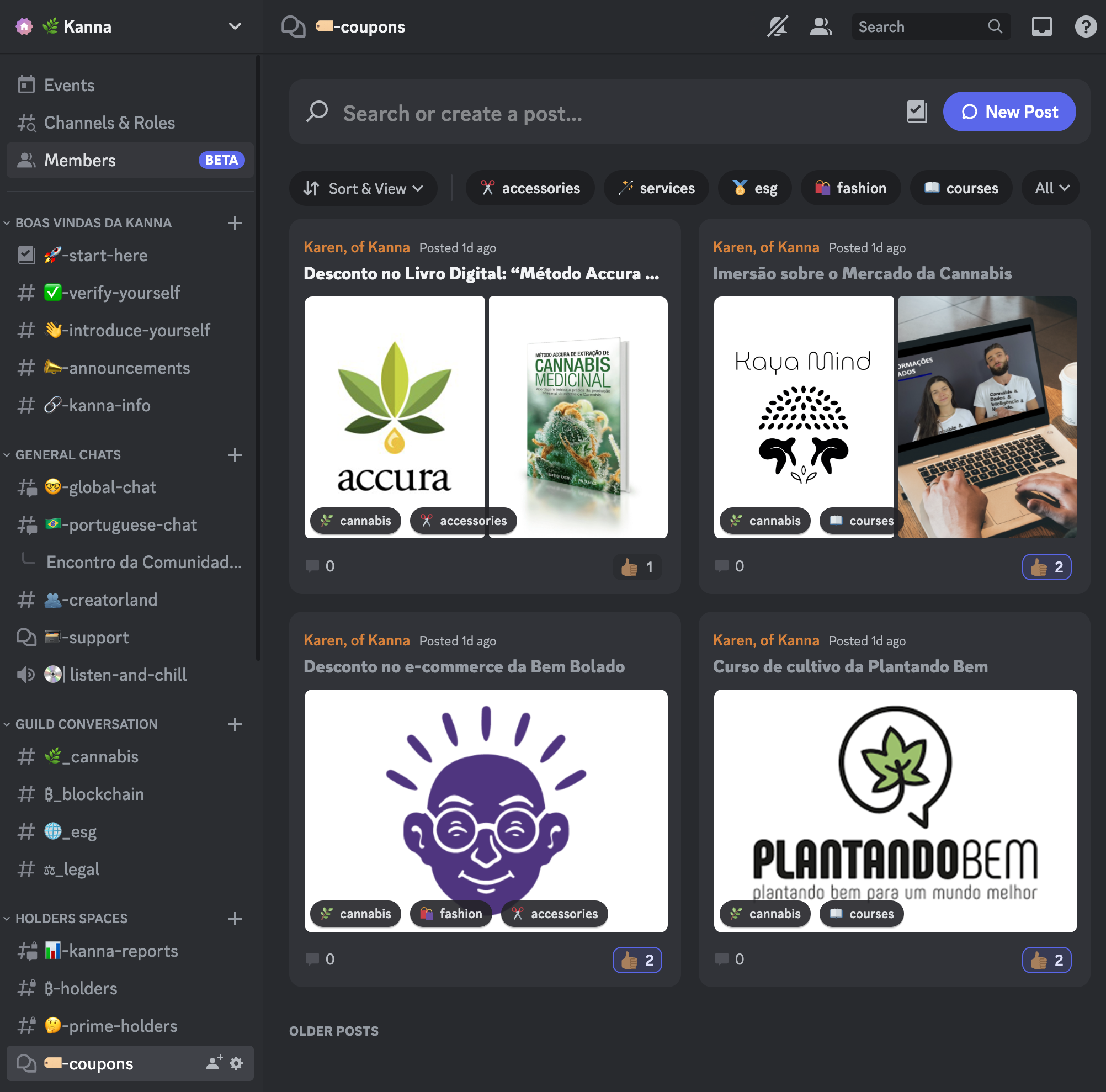1106x1092 pixels.
Task: Click the coupons channel settings gear
Action: [236, 1063]
